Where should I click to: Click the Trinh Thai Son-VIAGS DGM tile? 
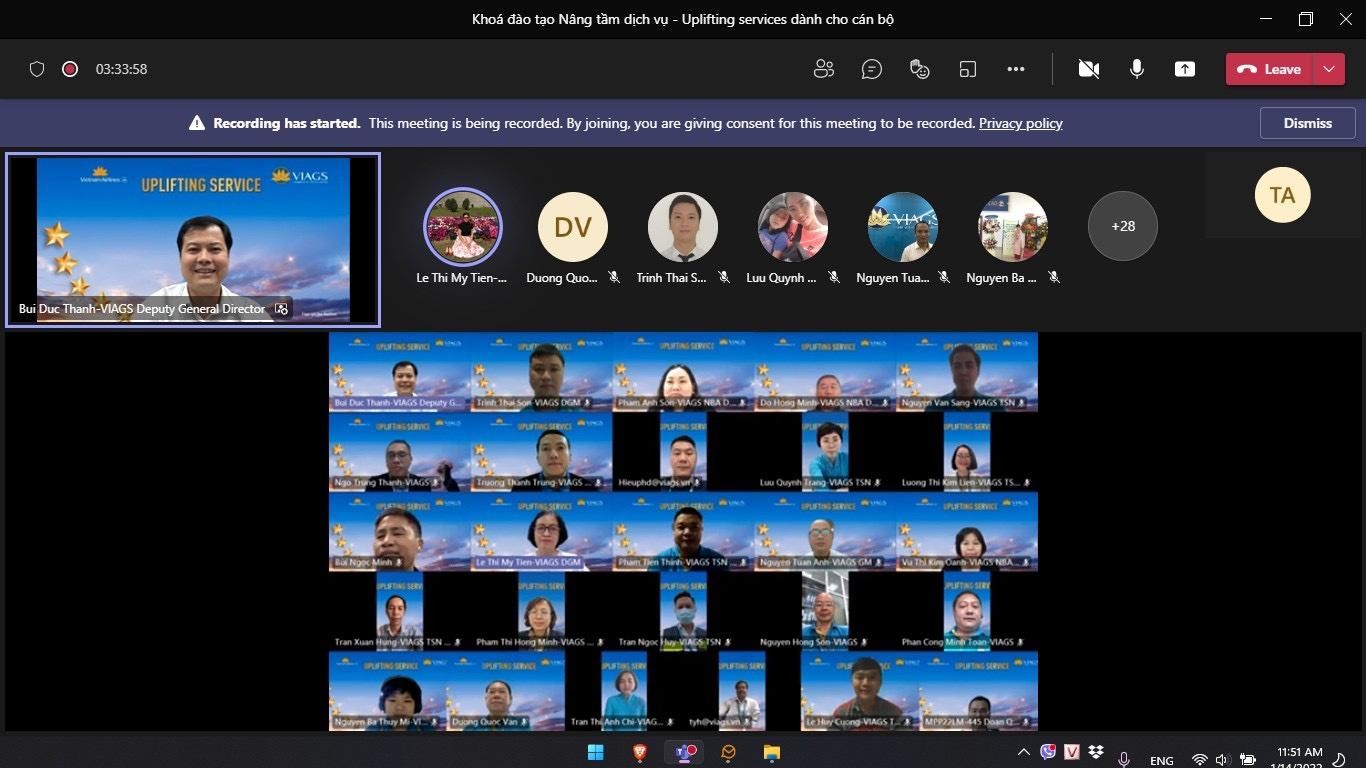(x=542, y=372)
